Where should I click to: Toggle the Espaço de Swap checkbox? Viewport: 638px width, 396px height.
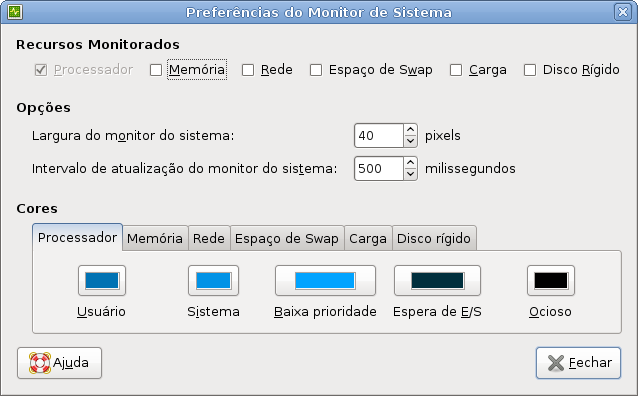(x=316, y=70)
